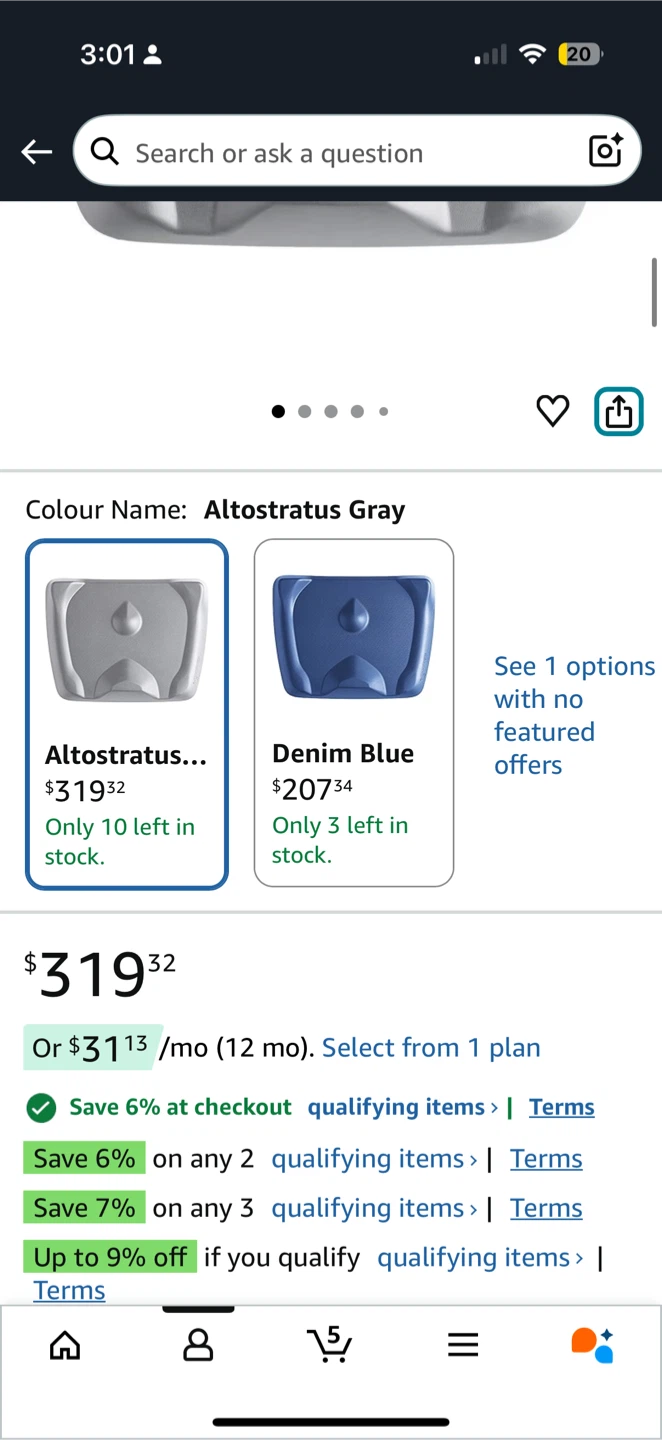Open the hamburger menu tab
662x1440 pixels.
pyautogui.click(x=463, y=1345)
